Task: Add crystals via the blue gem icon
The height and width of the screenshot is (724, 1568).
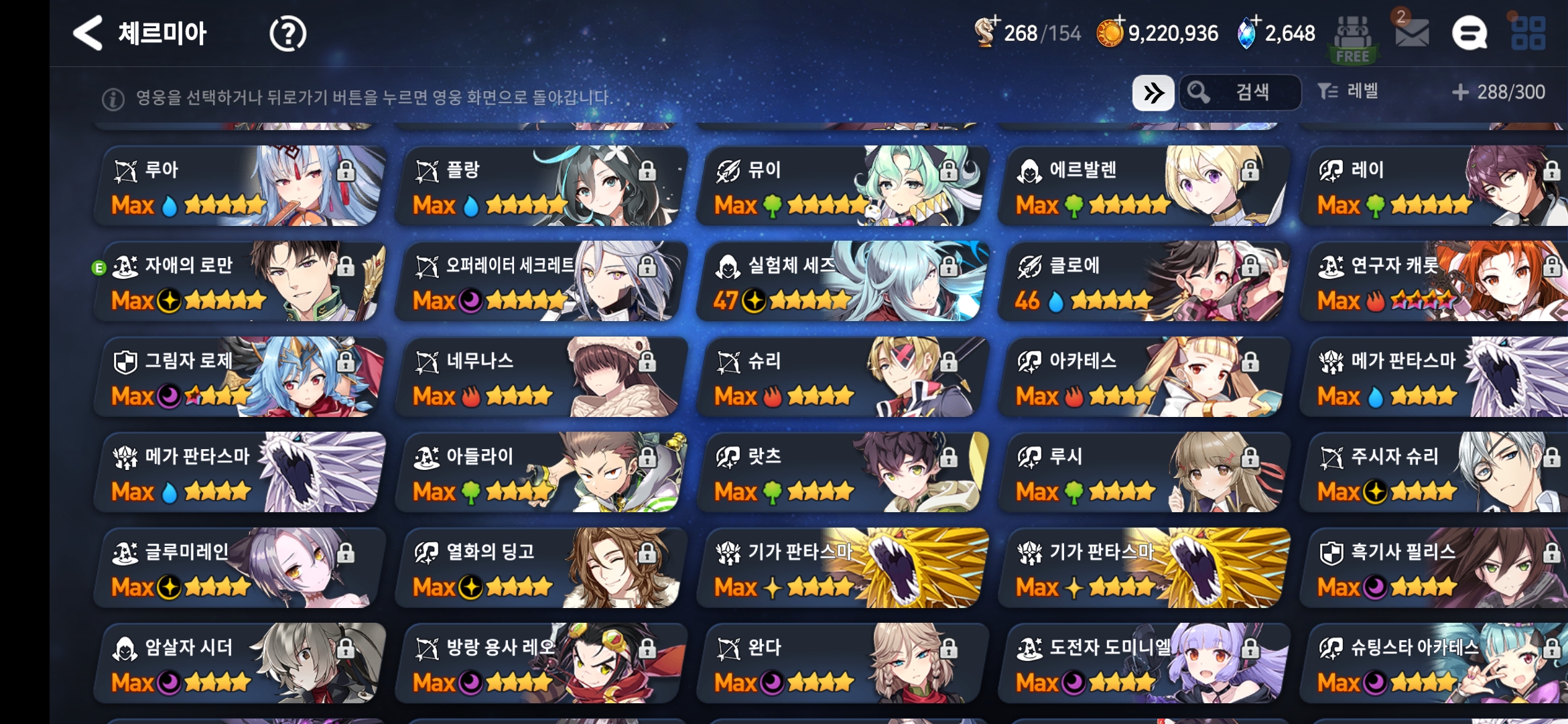Action: click(1247, 32)
